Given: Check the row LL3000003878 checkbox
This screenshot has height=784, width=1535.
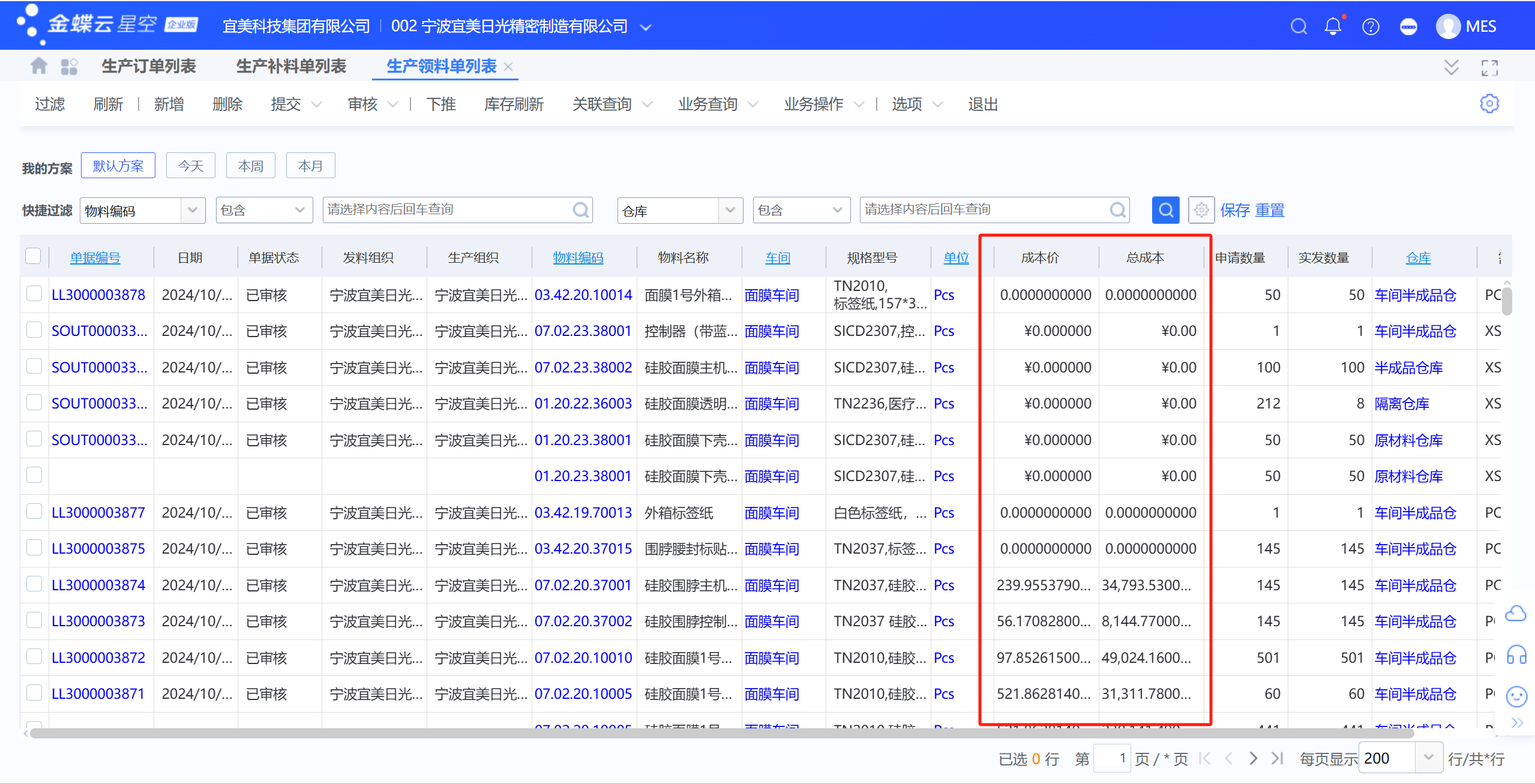Looking at the screenshot, I should tap(34, 293).
